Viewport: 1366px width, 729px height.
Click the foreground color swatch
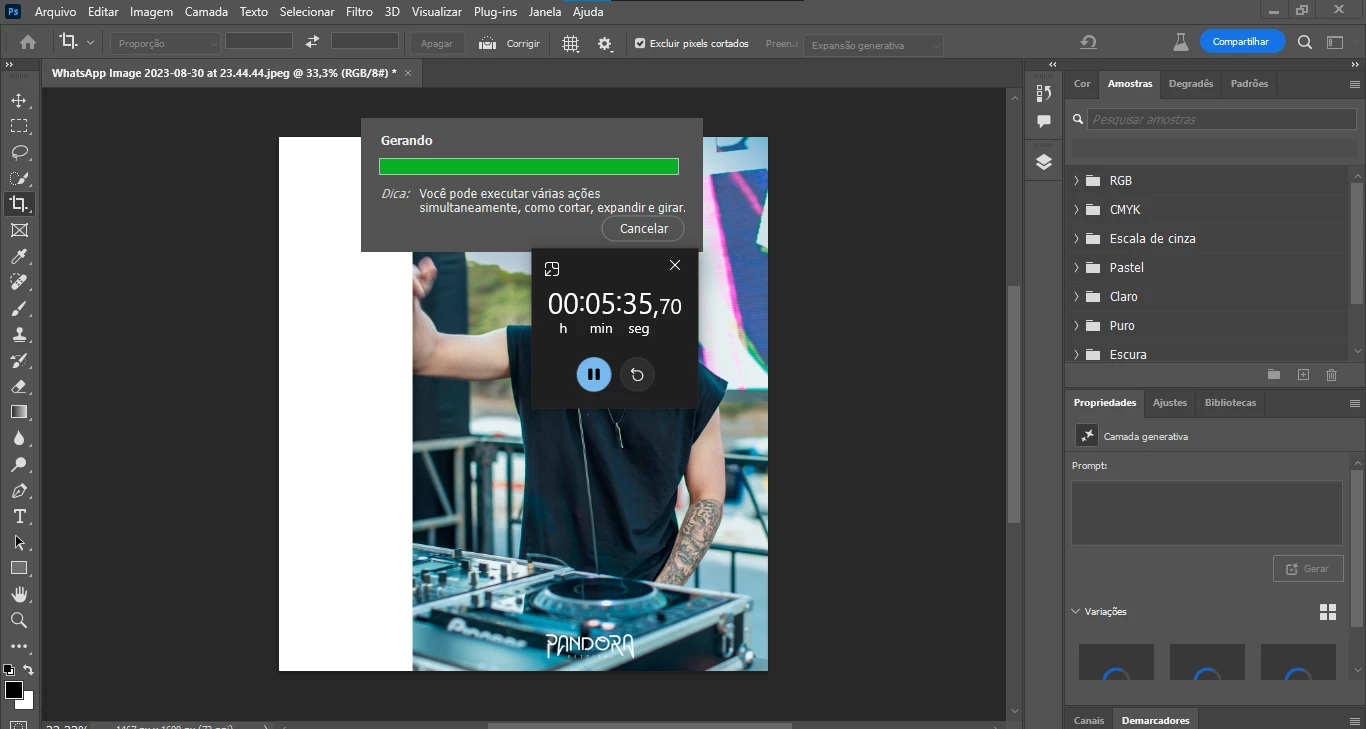click(x=13, y=691)
